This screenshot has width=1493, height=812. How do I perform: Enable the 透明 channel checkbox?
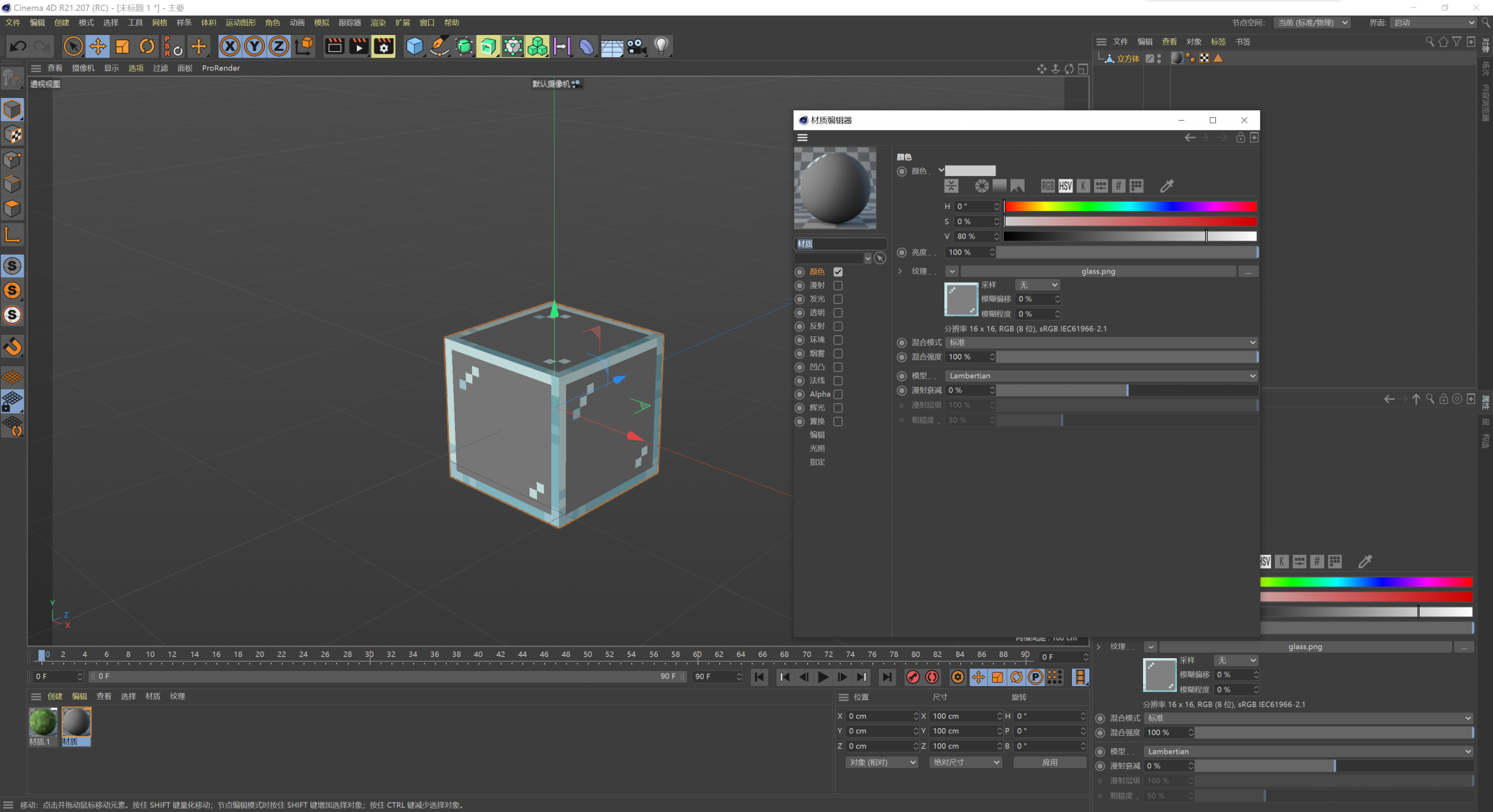point(838,313)
